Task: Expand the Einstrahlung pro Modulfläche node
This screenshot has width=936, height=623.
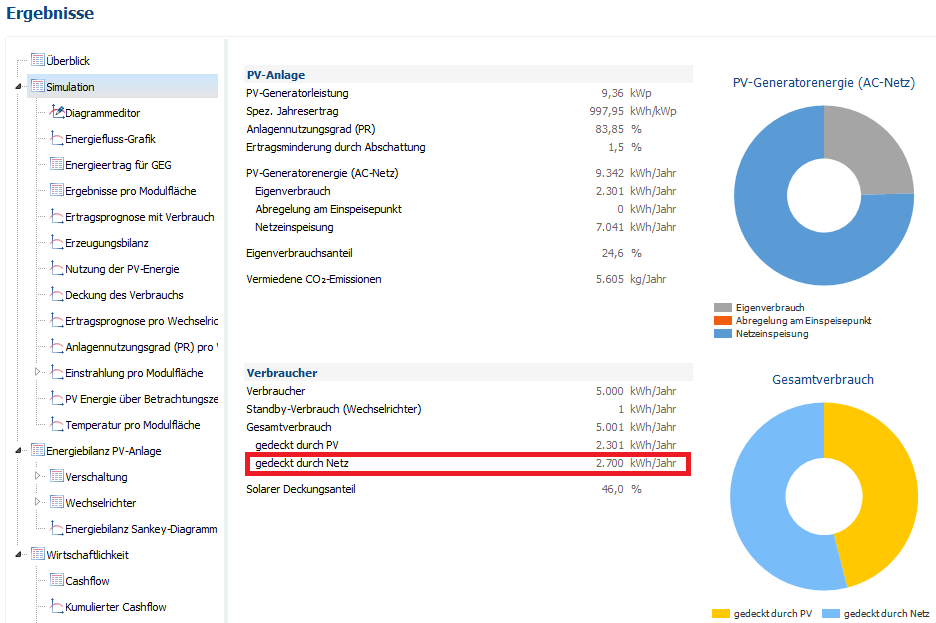Action: [38, 373]
